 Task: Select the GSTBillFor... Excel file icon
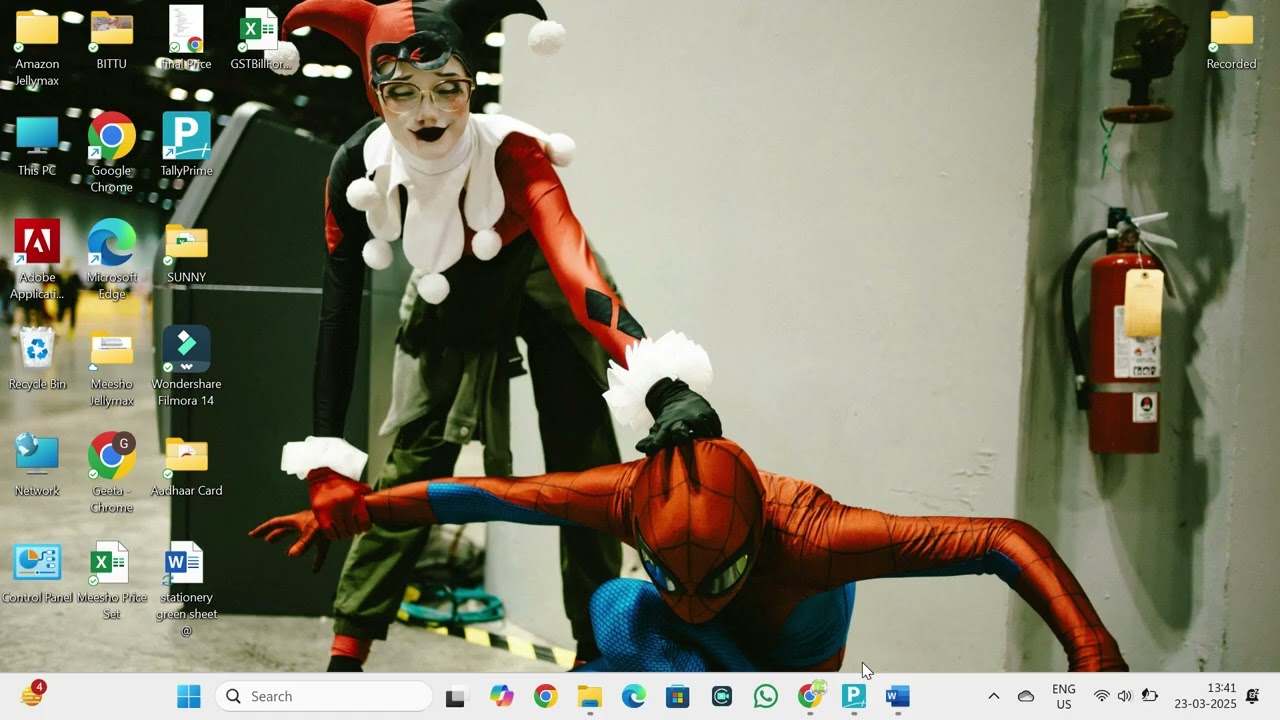point(261,40)
